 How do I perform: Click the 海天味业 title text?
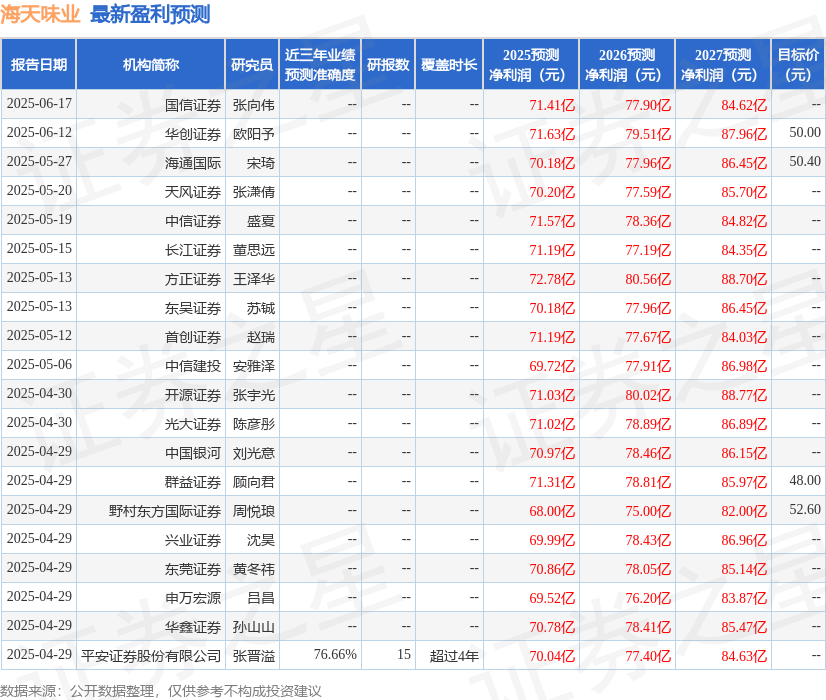click(x=40, y=14)
